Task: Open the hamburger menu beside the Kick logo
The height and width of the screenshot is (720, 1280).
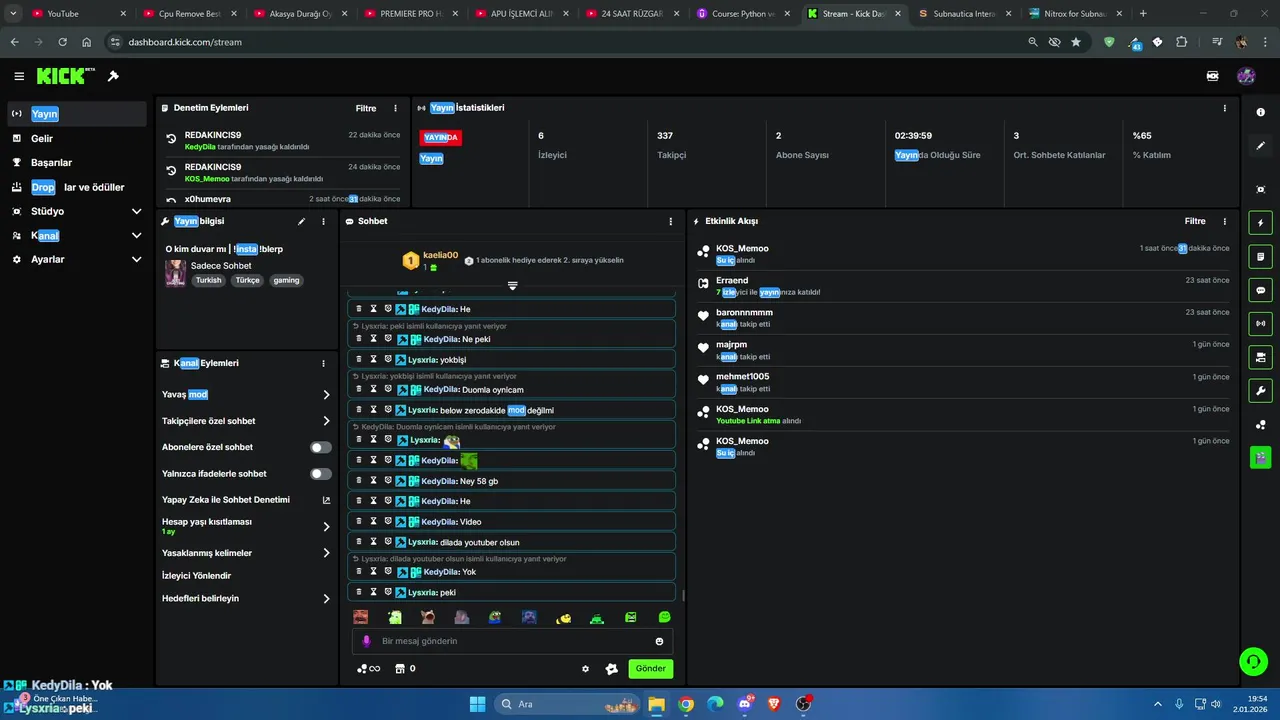Action: 19,76
